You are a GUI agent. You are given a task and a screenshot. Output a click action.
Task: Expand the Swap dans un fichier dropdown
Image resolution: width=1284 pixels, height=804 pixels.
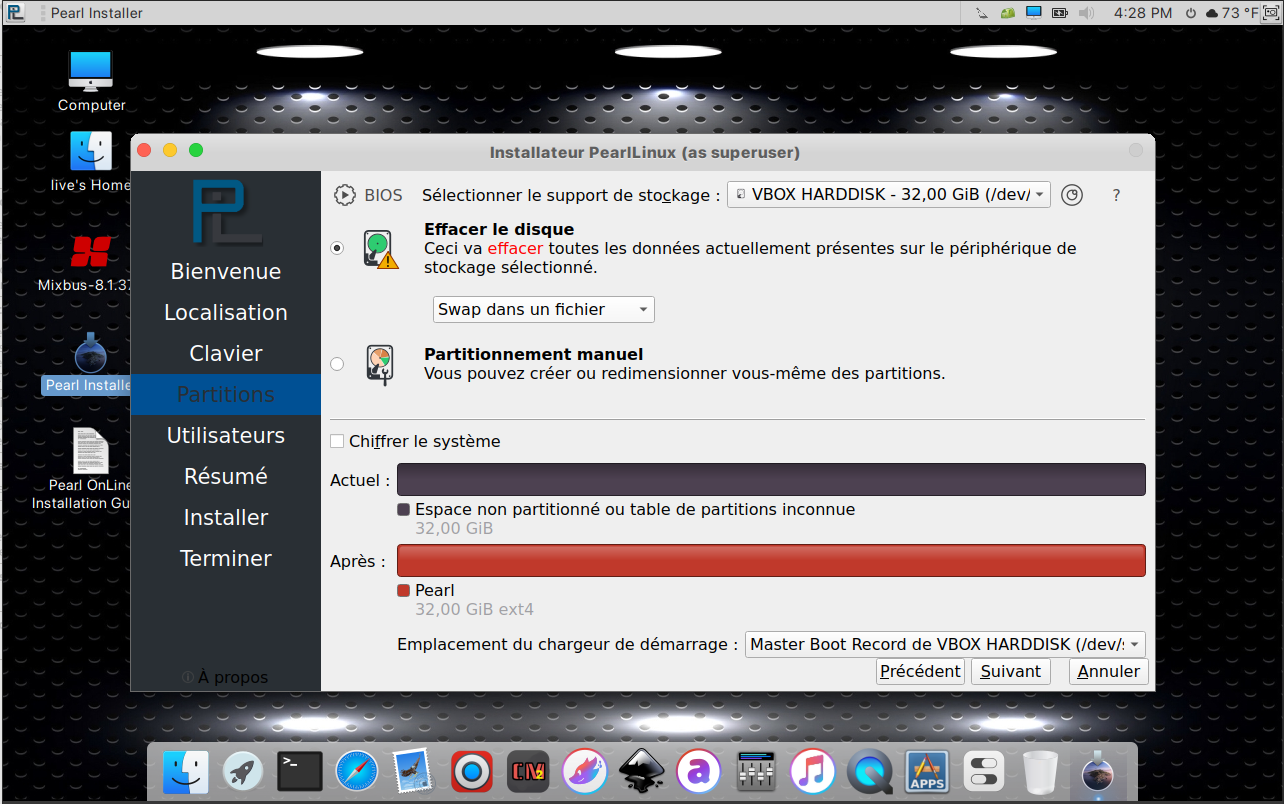544,310
